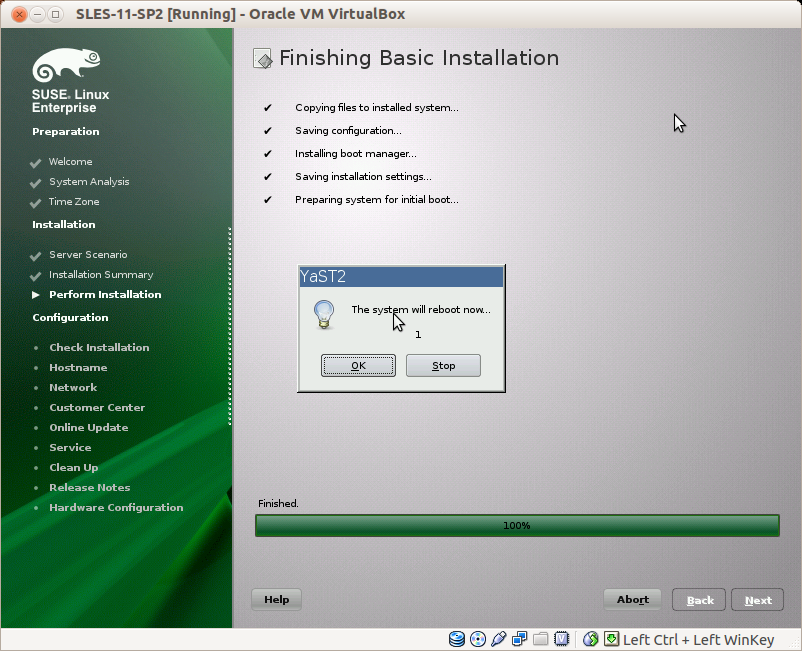
Task: Select Welcome step in sidebar
Action: coord(71,162)
